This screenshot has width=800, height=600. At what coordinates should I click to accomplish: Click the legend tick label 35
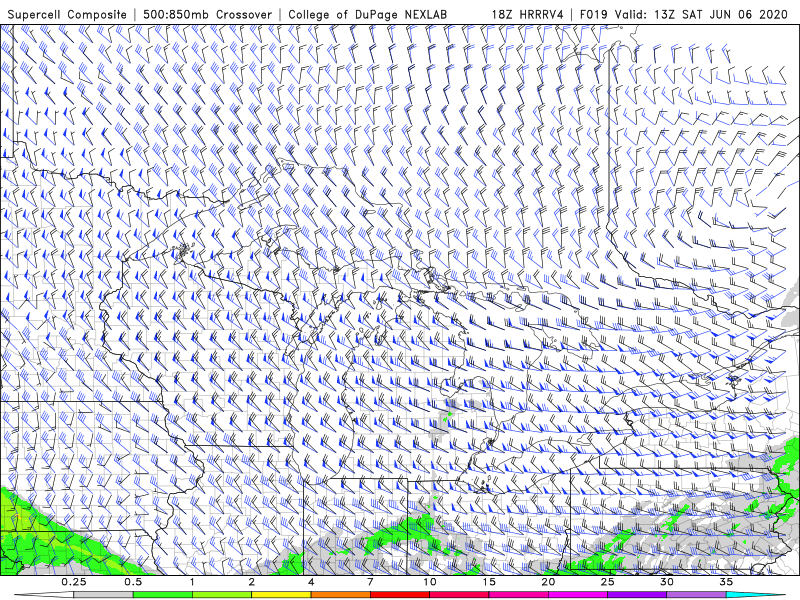tap(727, 582)
